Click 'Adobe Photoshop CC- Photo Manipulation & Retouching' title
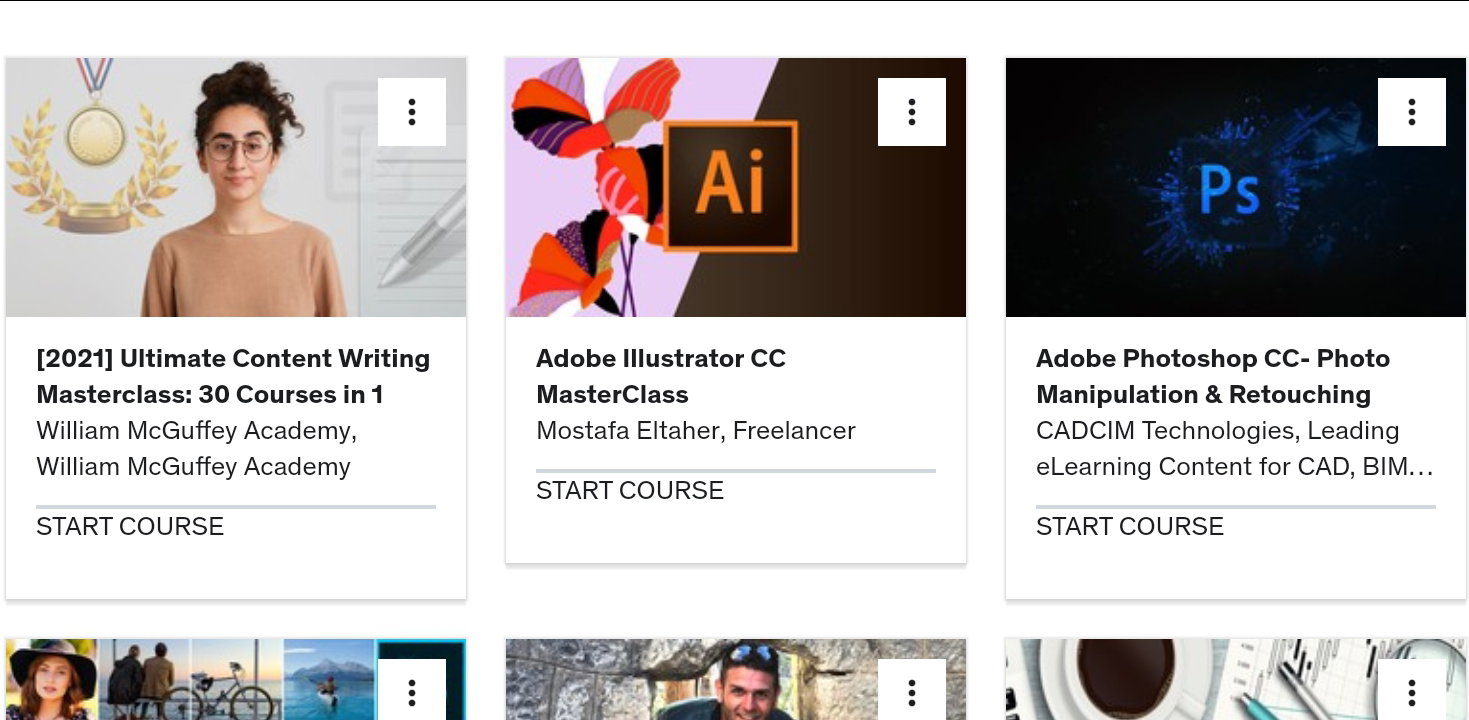This screenshot has height=720, width=1469. pyautogui.click(x=1213, y=376)
